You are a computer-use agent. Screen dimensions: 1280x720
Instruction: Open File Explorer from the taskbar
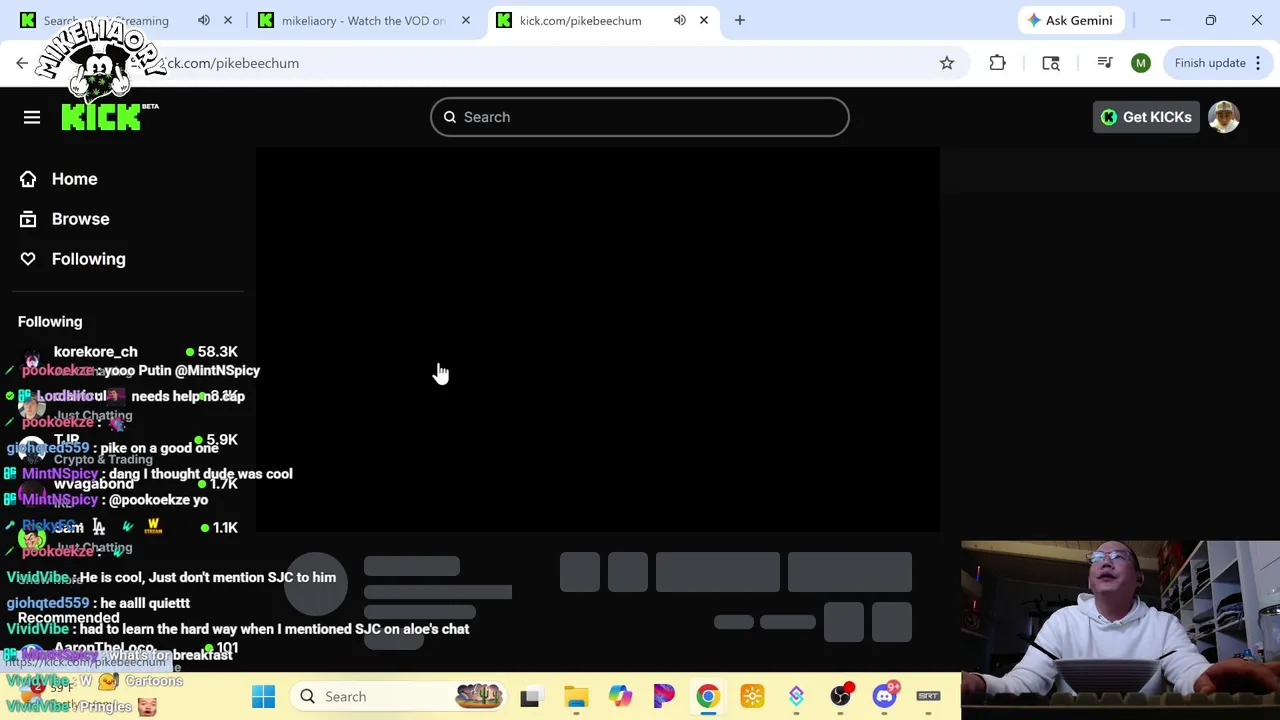(576, 696)
